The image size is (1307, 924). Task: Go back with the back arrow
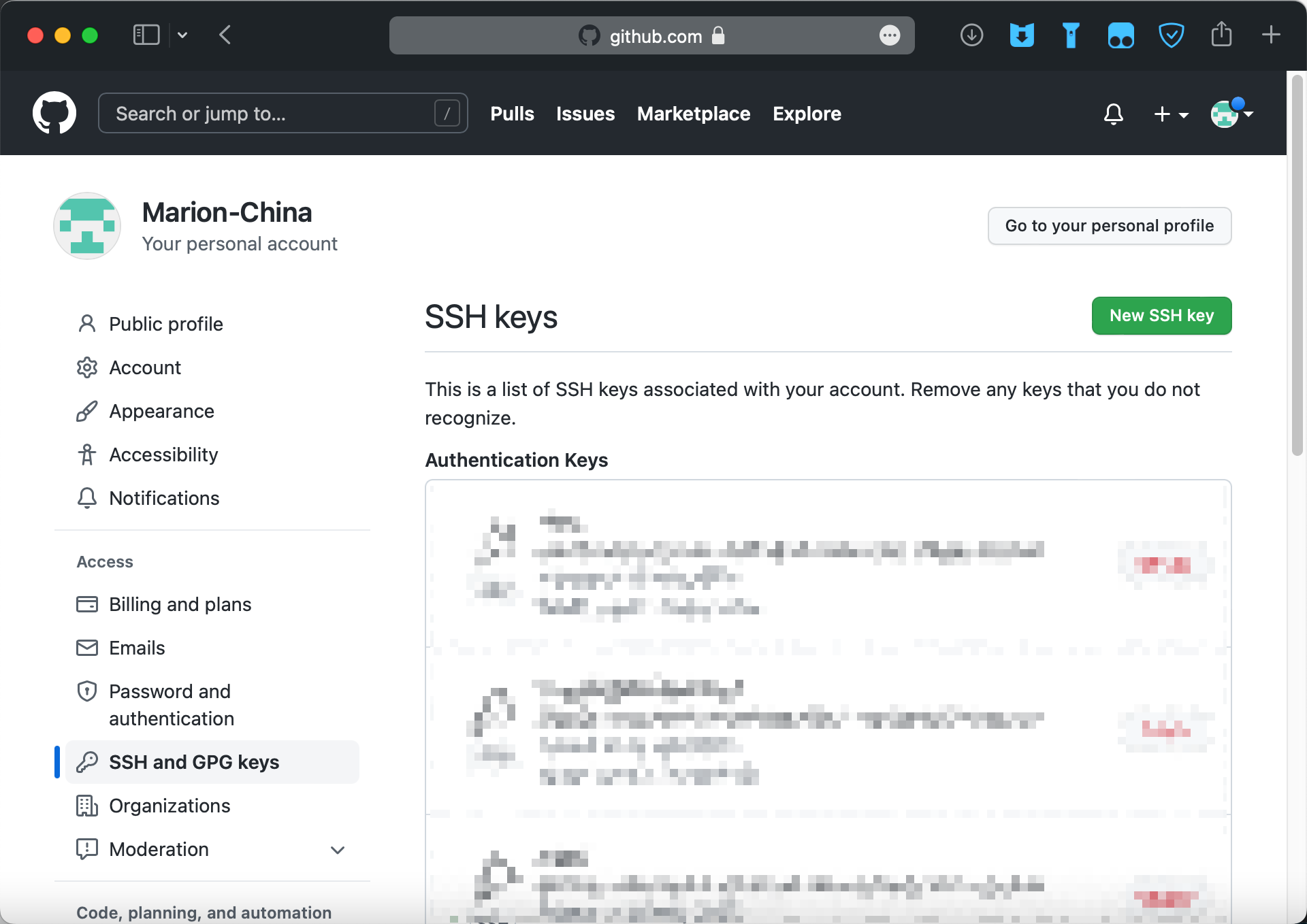coord(225,35)
